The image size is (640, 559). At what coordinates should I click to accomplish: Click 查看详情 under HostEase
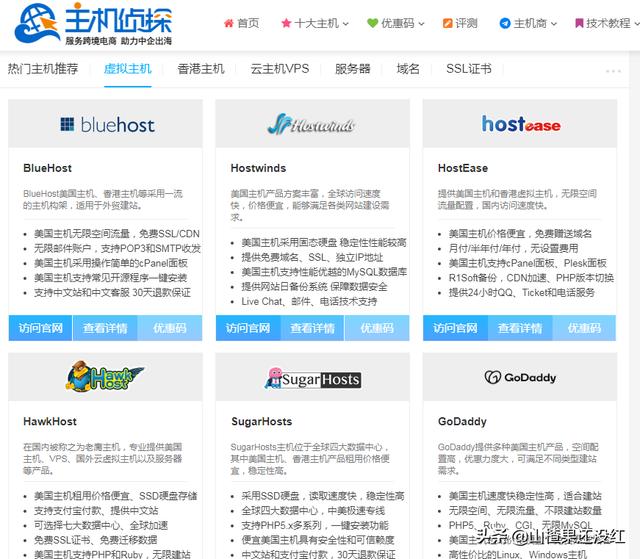click(x=520, y=328)
